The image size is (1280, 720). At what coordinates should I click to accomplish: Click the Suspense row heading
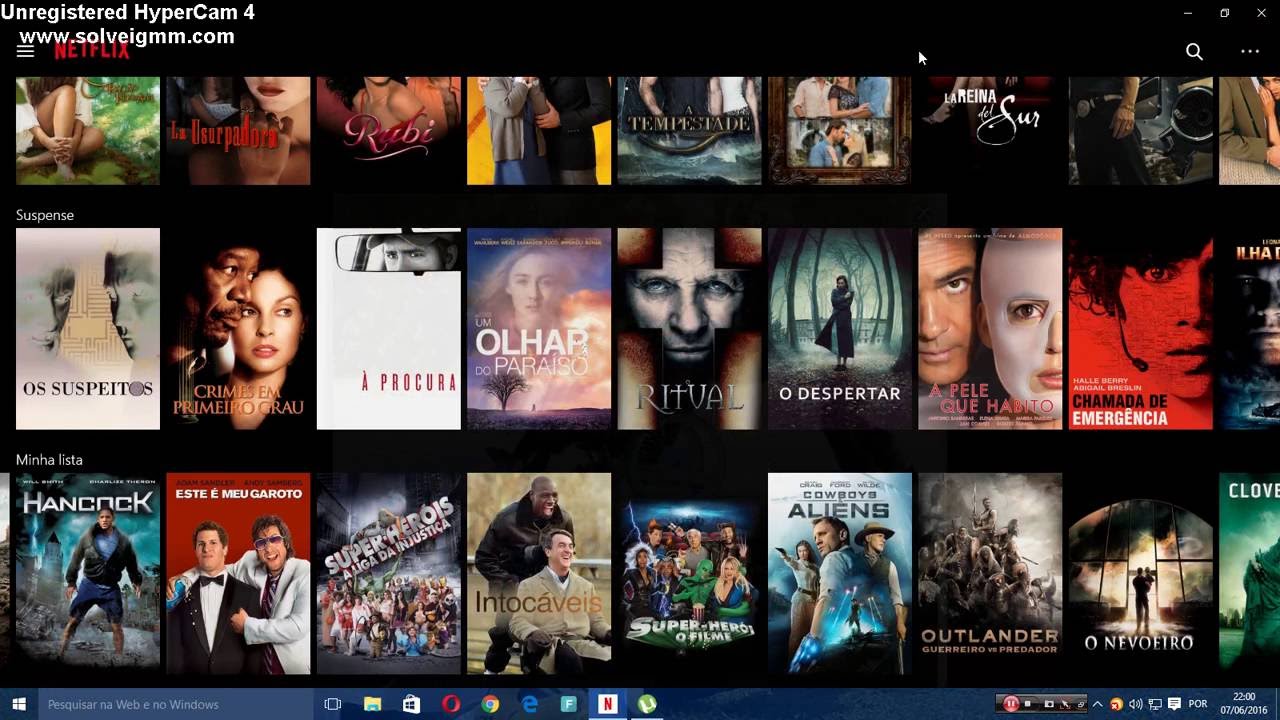45,215
